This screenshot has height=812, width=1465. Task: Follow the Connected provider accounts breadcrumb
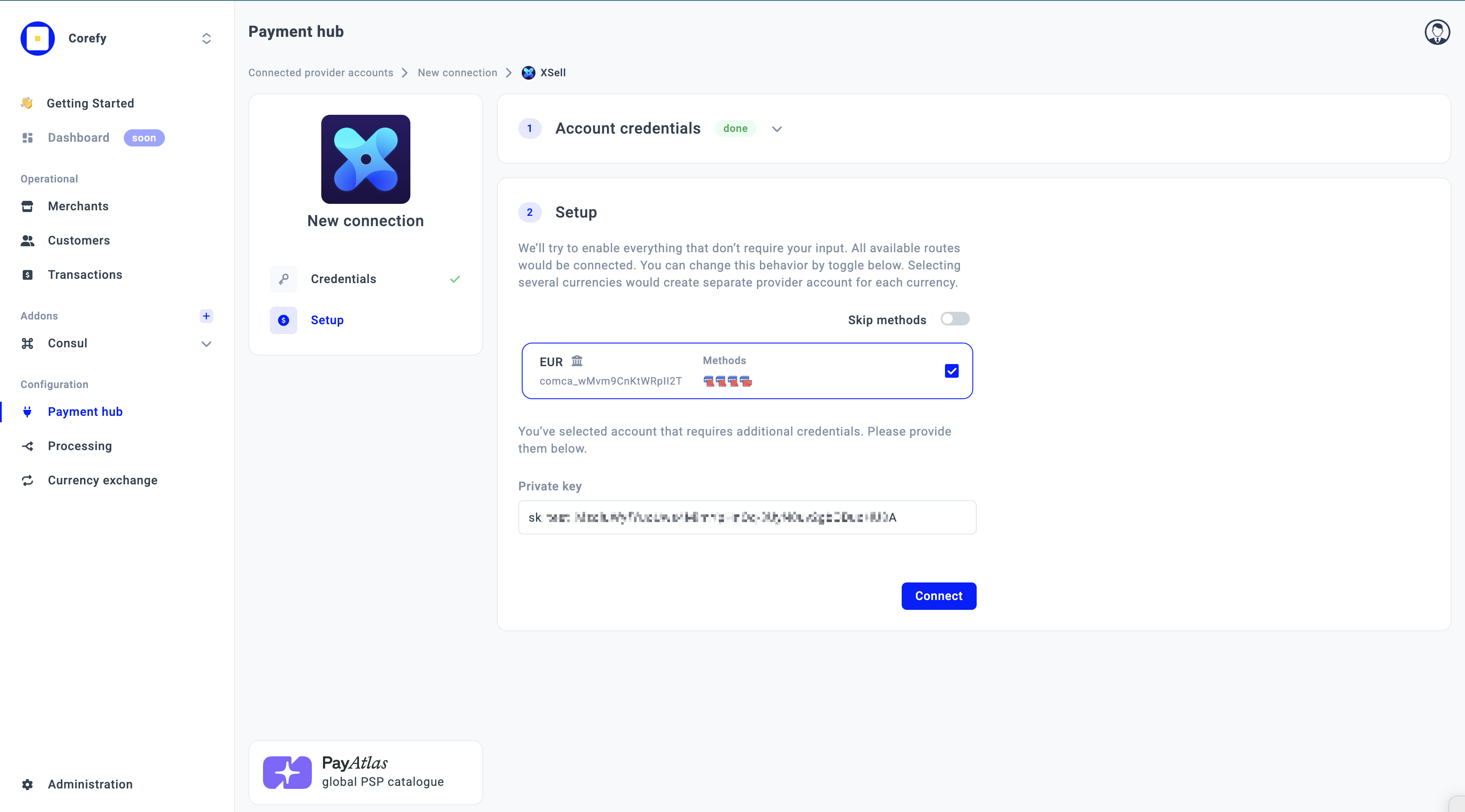[x=321, y=73]
